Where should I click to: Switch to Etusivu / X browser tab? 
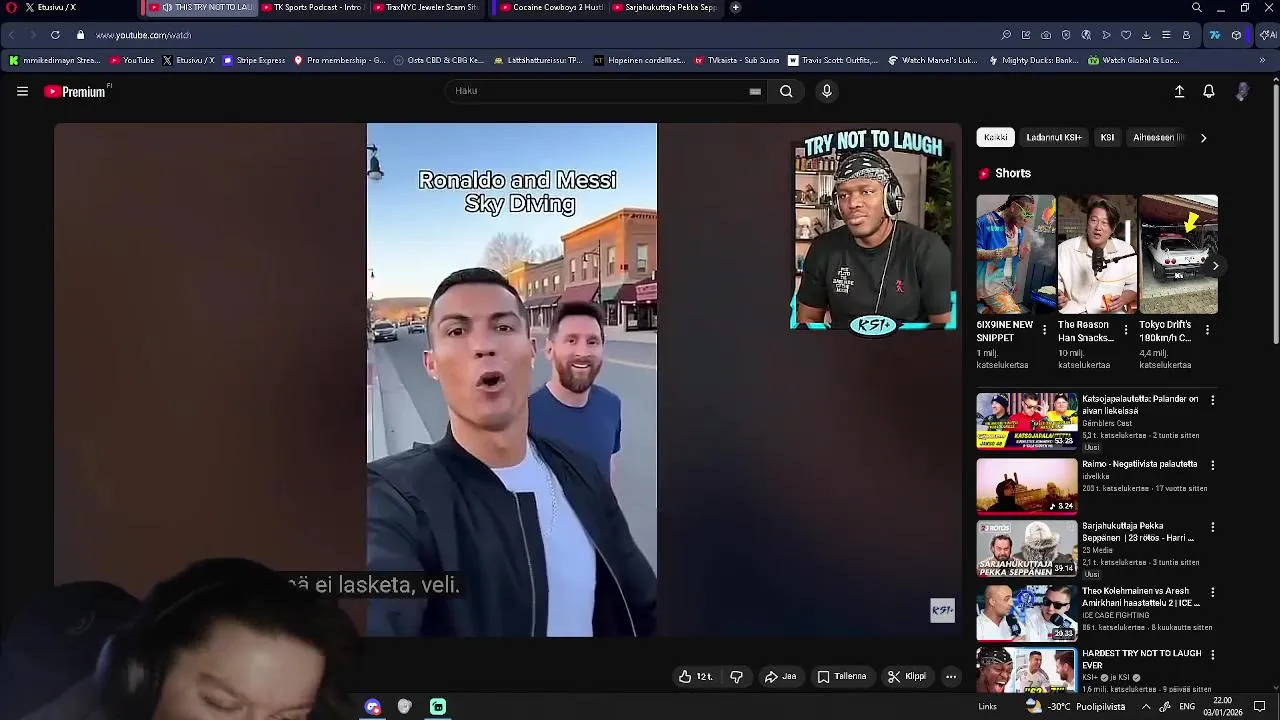tap(51, 7)
